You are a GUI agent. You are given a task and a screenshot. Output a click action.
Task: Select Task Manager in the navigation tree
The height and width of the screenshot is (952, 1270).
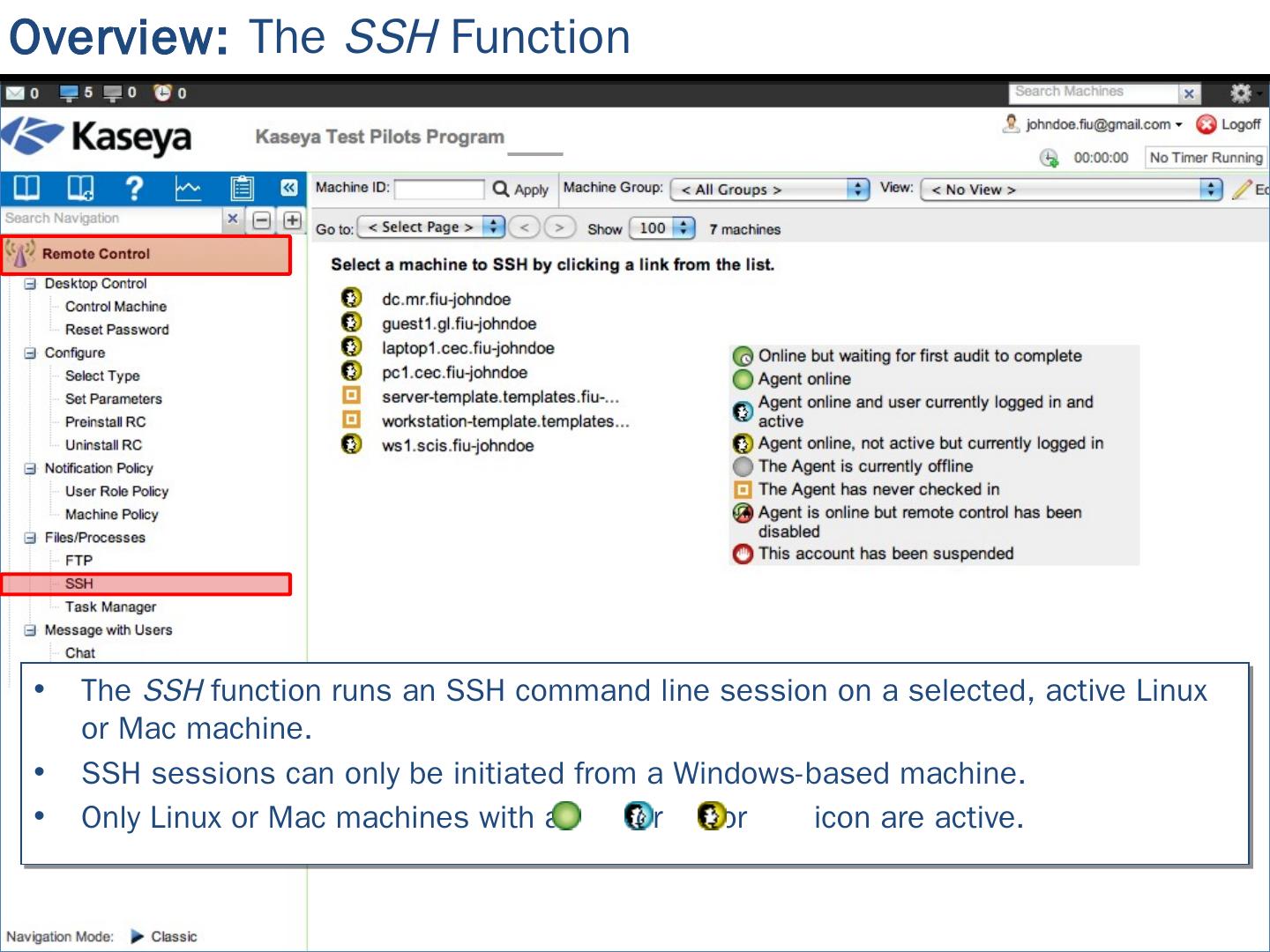[110, 606]
